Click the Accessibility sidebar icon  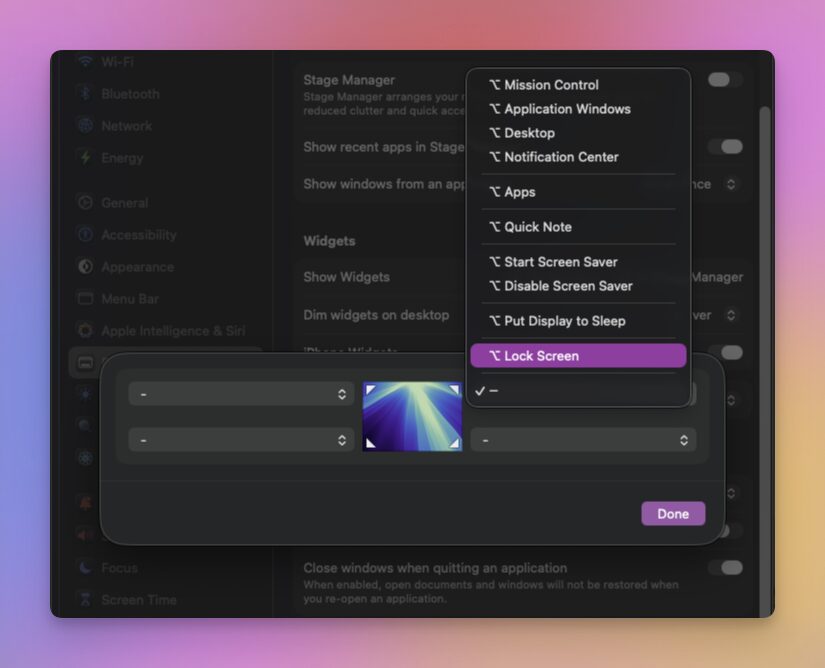[x=85, y=235]
